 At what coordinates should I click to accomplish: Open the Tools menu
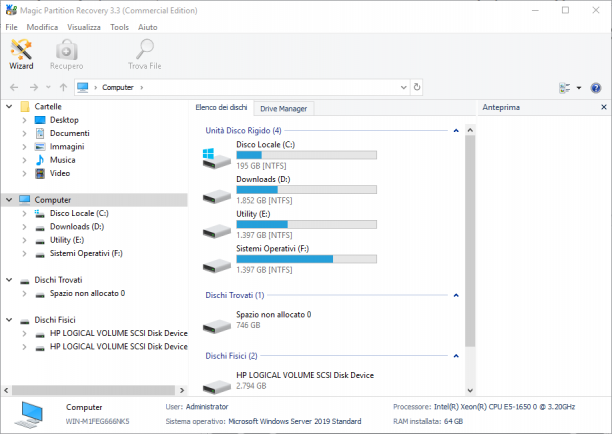[x=119, y=27]
